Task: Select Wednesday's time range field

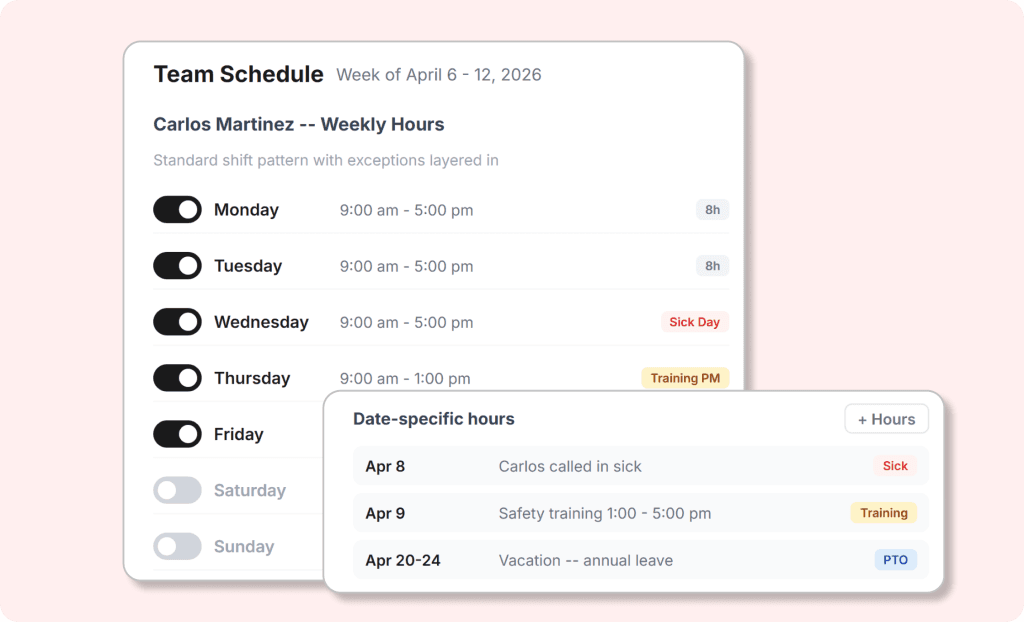Action: 406,322
